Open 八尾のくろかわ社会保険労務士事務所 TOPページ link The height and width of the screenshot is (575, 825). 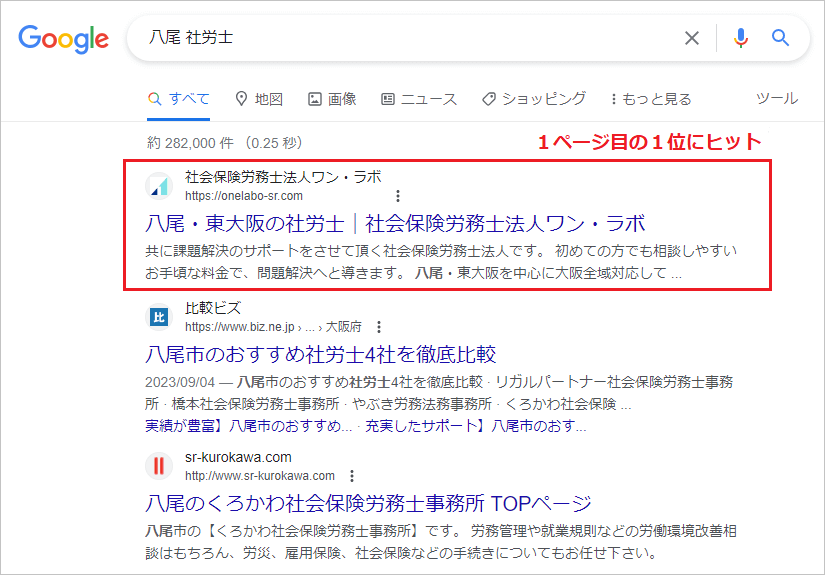point(368,503)
